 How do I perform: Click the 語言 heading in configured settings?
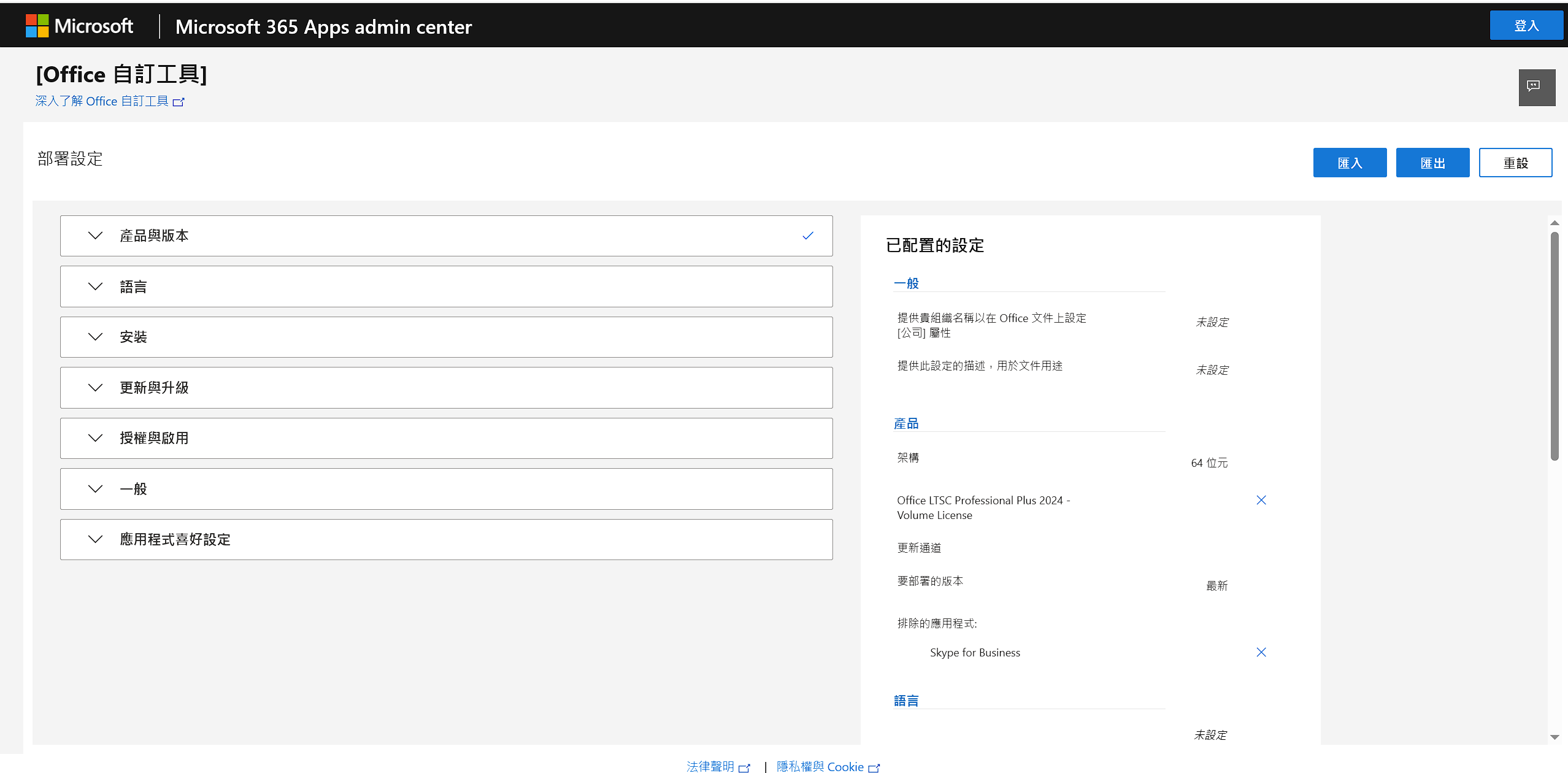(x=906, y=701)
